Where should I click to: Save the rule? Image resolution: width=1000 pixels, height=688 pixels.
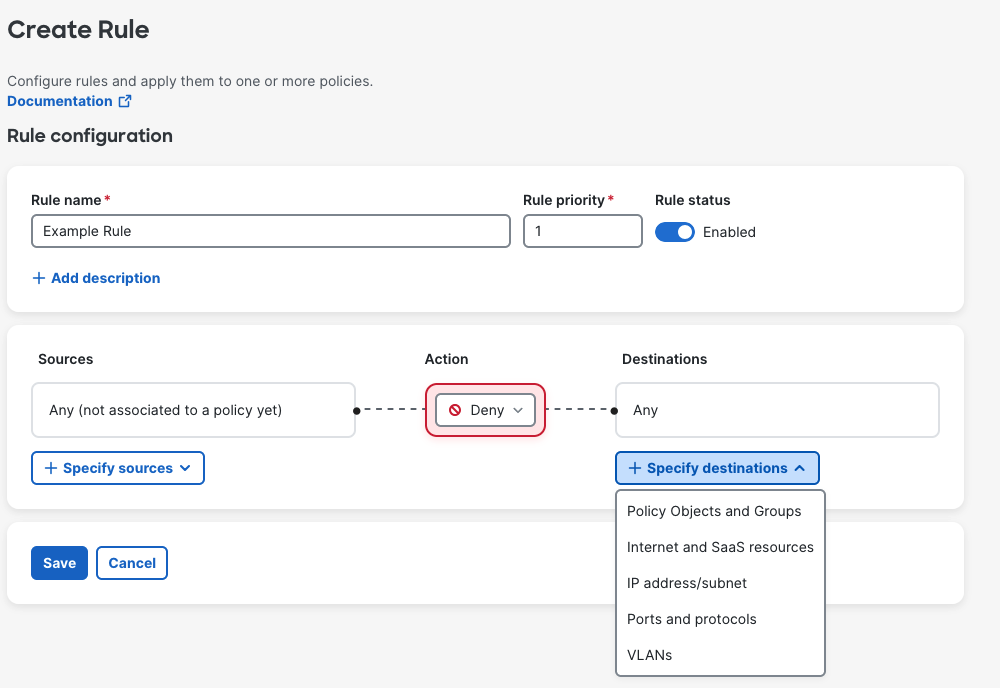point(59,563)
